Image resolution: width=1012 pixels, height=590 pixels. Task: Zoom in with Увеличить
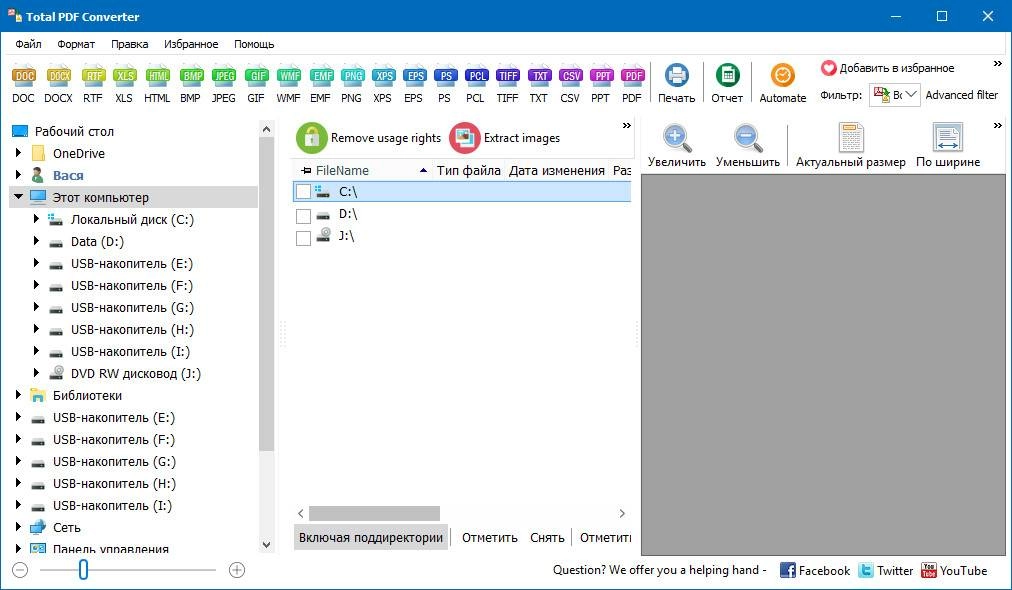coord(677,146)
